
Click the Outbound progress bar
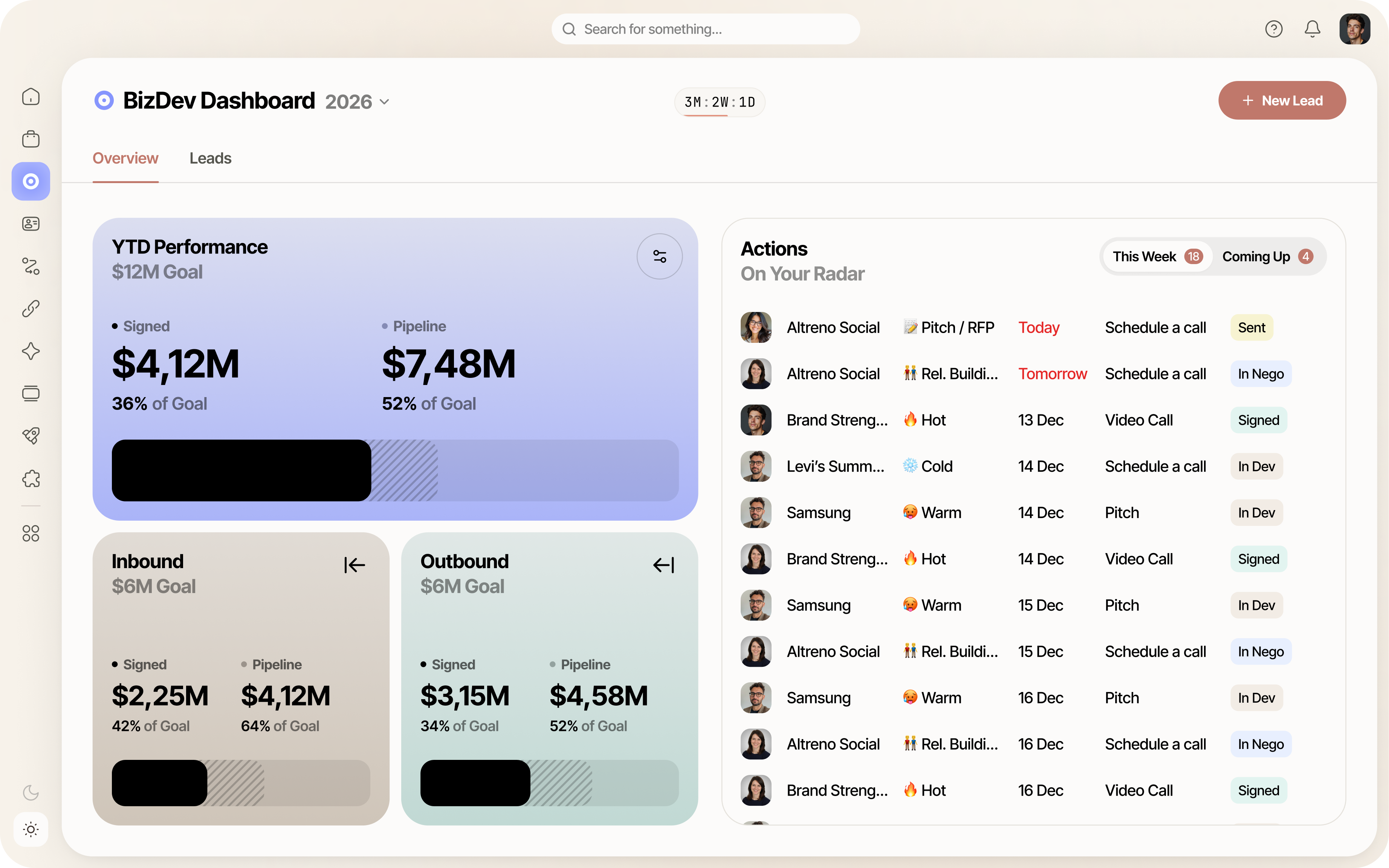(549, 783)
